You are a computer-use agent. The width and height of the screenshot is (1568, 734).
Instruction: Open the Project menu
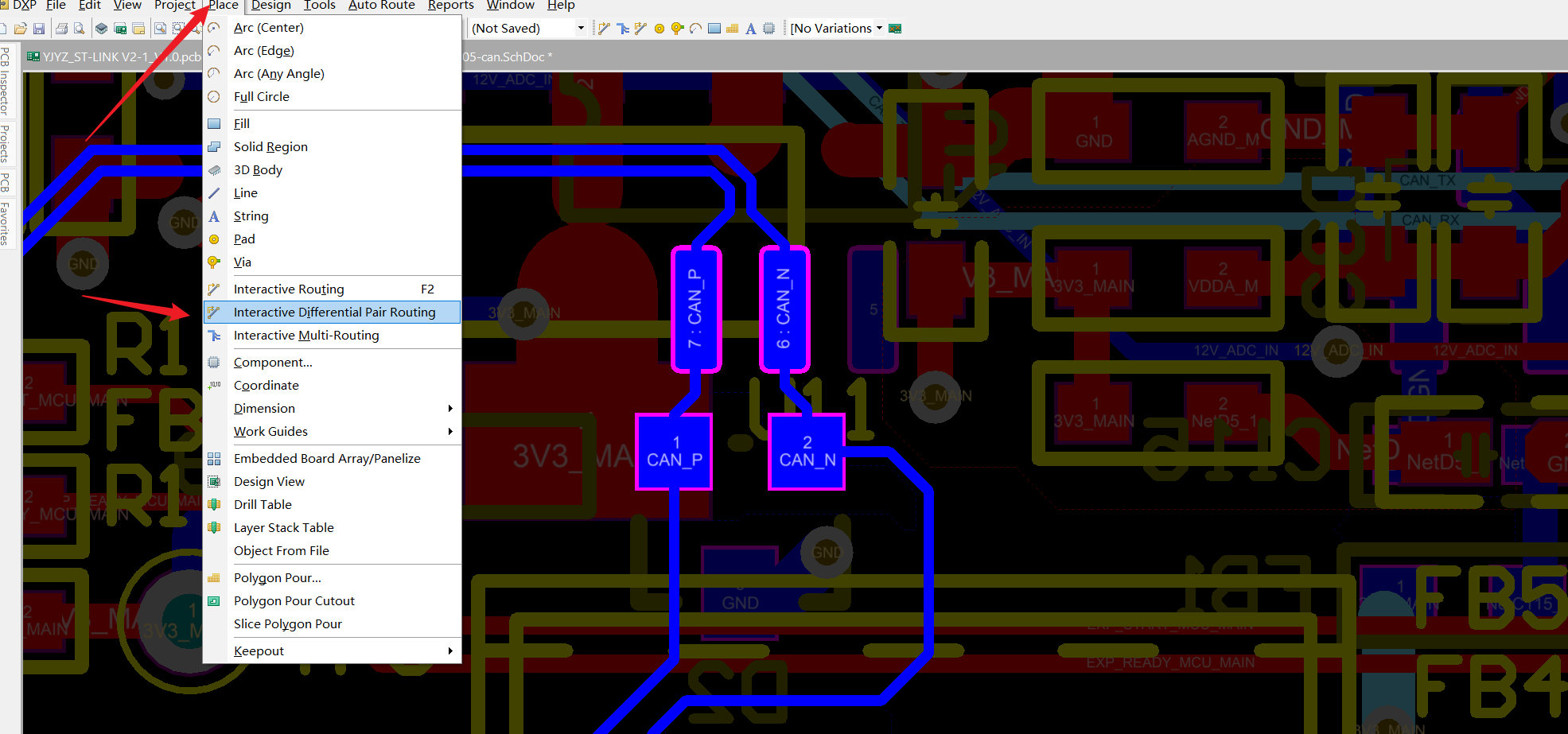point(174,6)
